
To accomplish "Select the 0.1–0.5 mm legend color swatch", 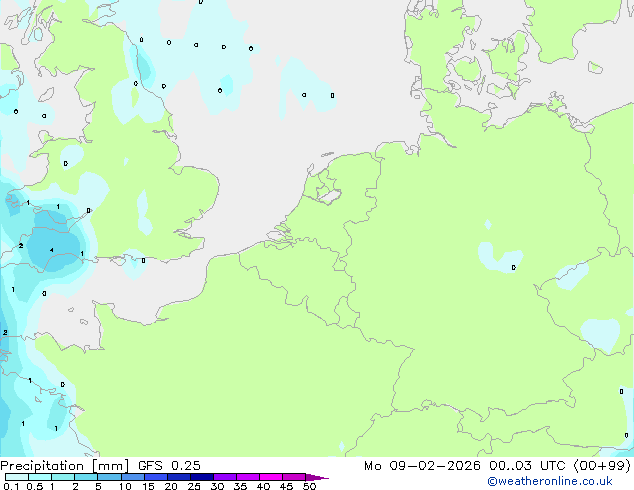I will 17,477.
